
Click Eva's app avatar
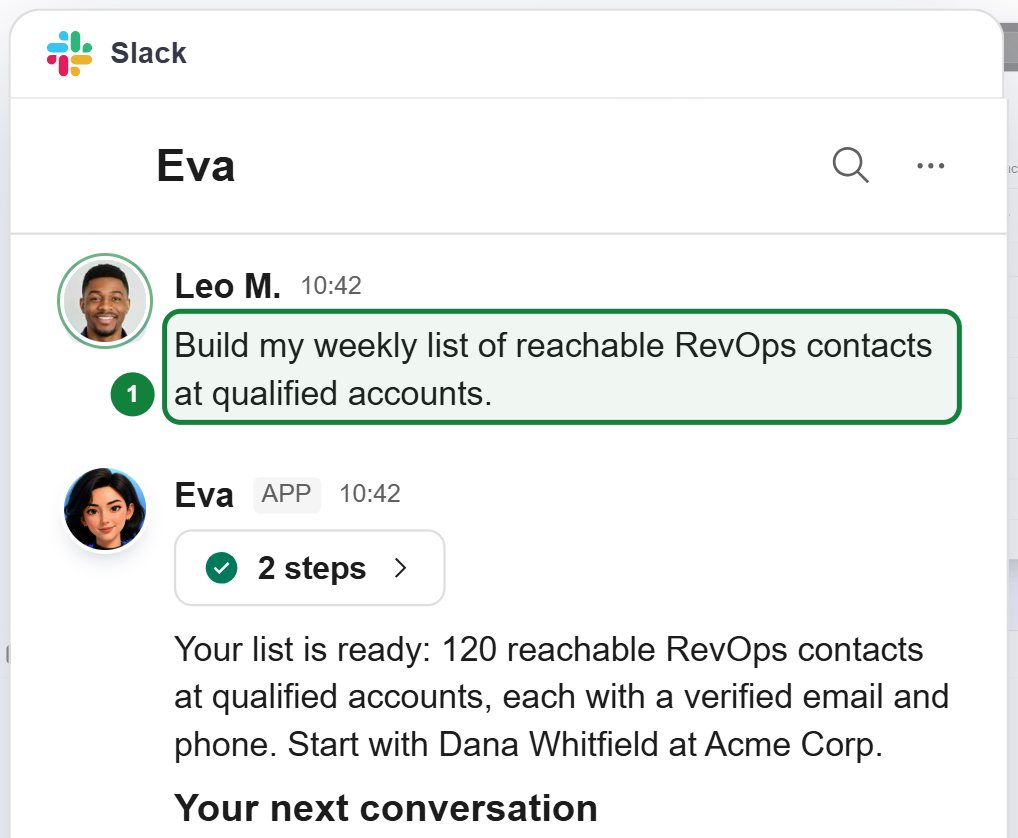click(x=105, y=509)
